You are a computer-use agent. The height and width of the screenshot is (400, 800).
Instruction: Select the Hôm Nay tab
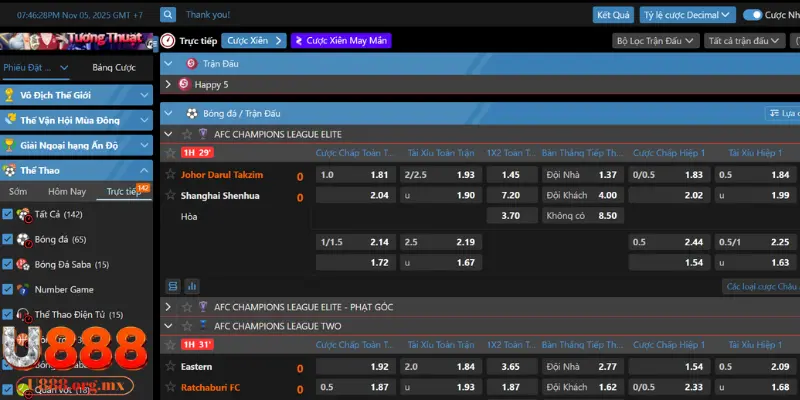point(67,191)
